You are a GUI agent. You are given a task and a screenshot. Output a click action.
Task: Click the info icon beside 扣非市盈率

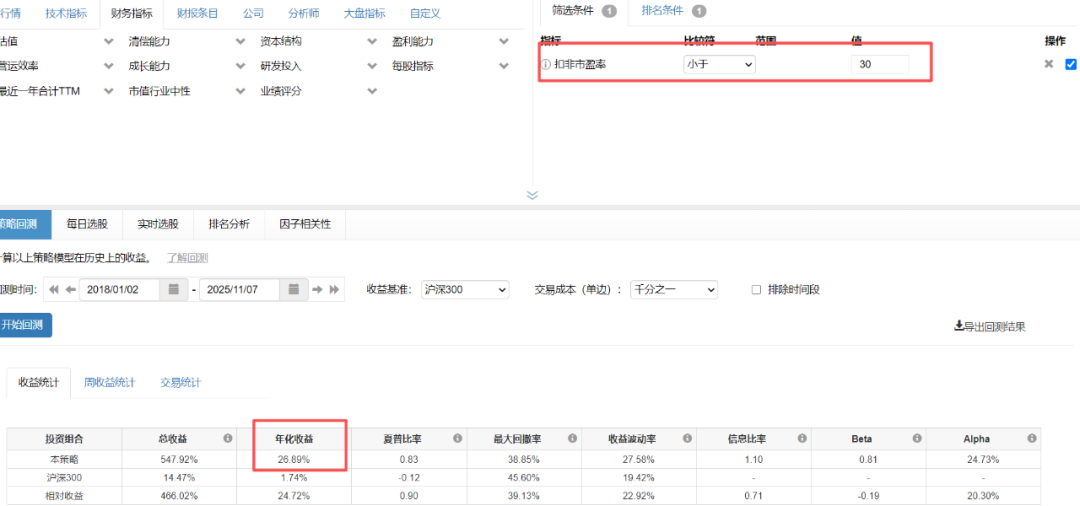point(546,65)
